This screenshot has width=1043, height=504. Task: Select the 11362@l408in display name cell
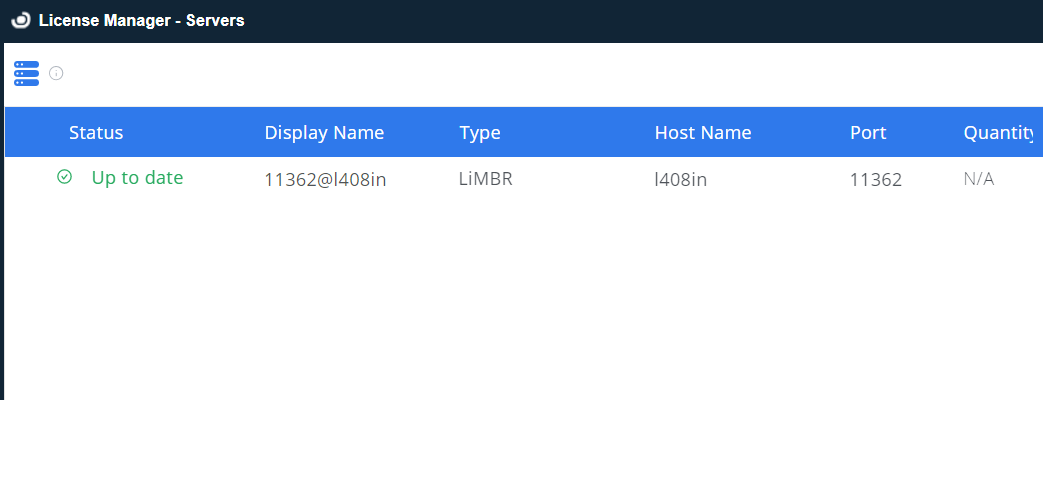pyautogui.click(x=325, y=180)
